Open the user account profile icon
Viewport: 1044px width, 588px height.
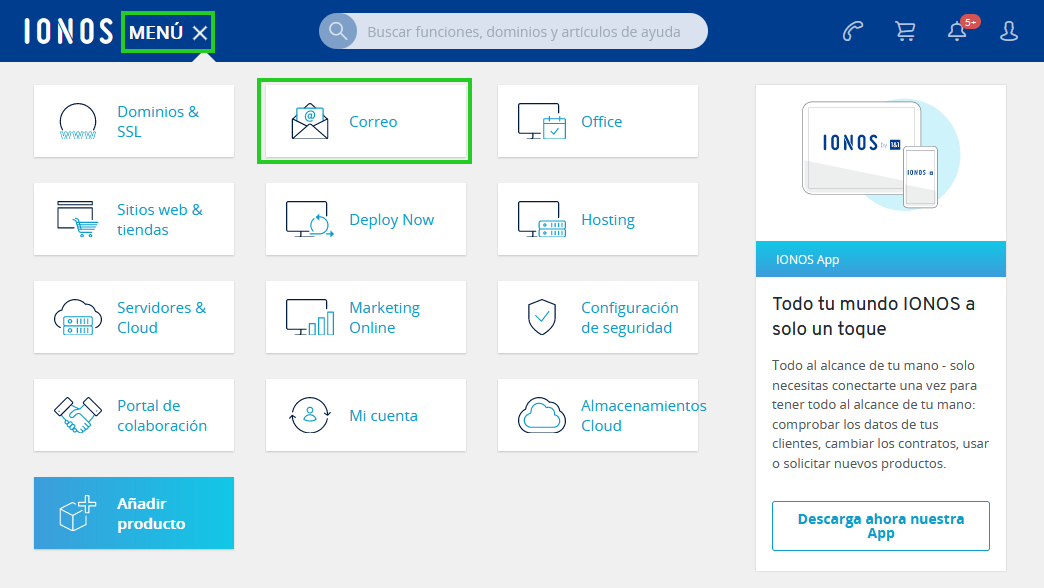coord(1009,31)
